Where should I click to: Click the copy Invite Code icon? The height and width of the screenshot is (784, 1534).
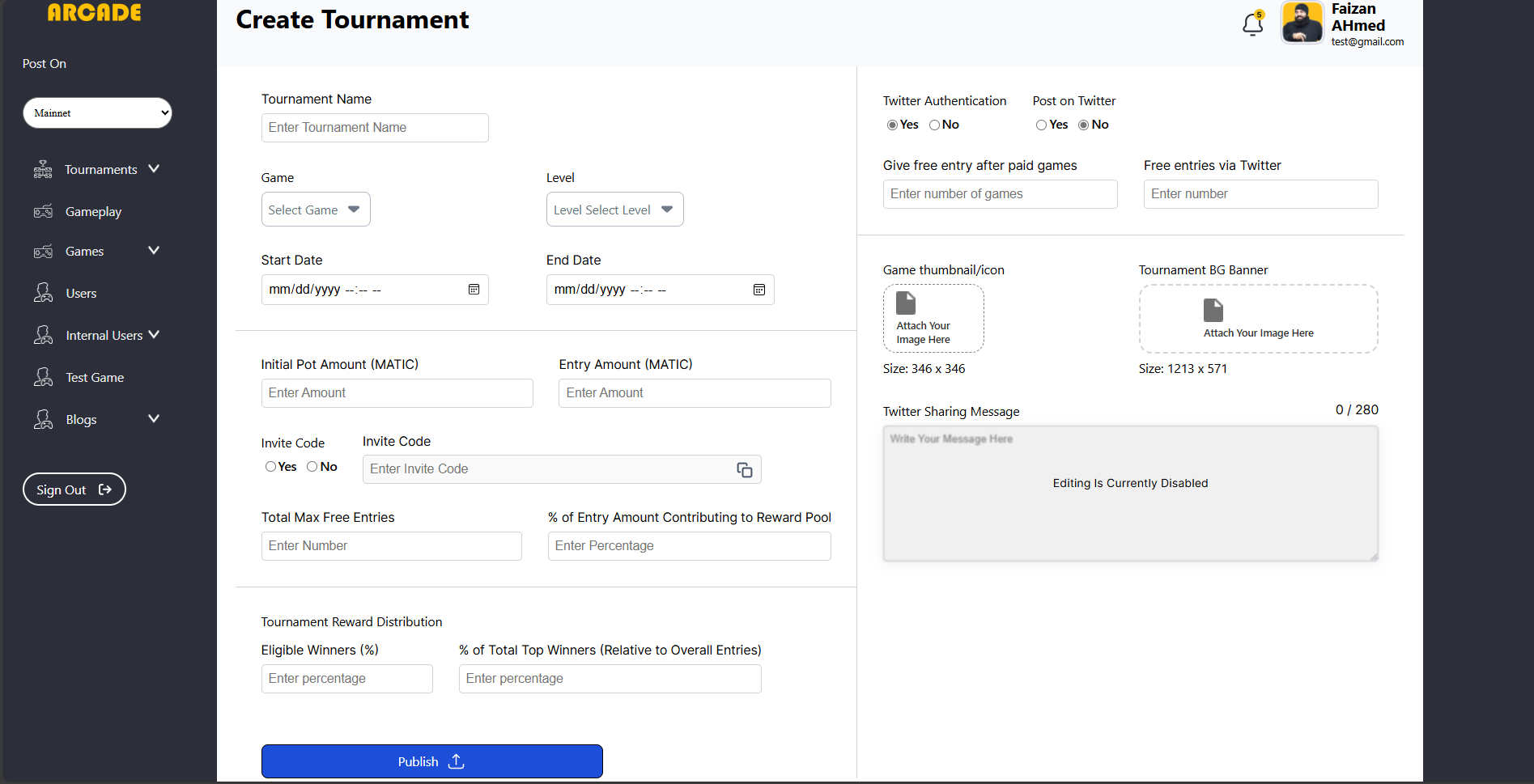[x=745, y=470]
